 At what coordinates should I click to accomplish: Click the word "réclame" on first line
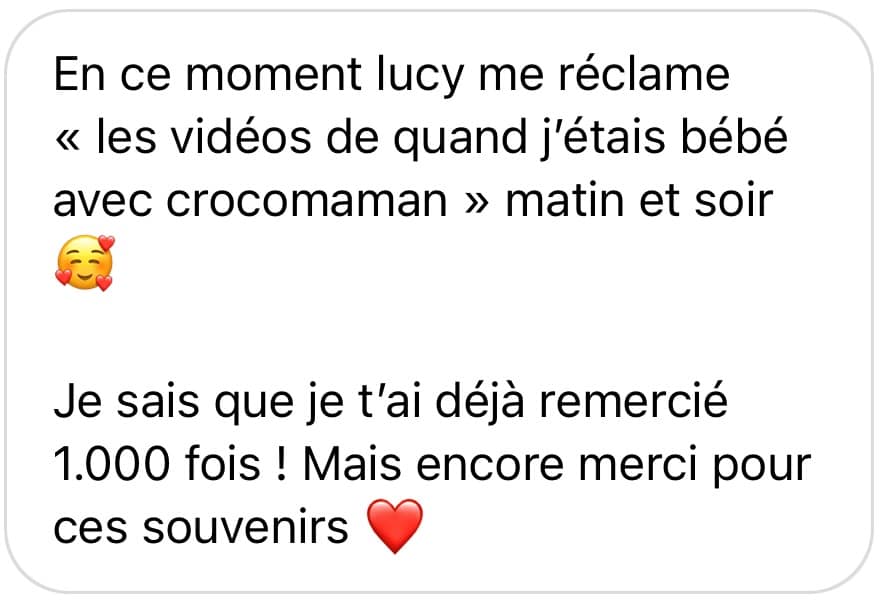pos(644,73)
